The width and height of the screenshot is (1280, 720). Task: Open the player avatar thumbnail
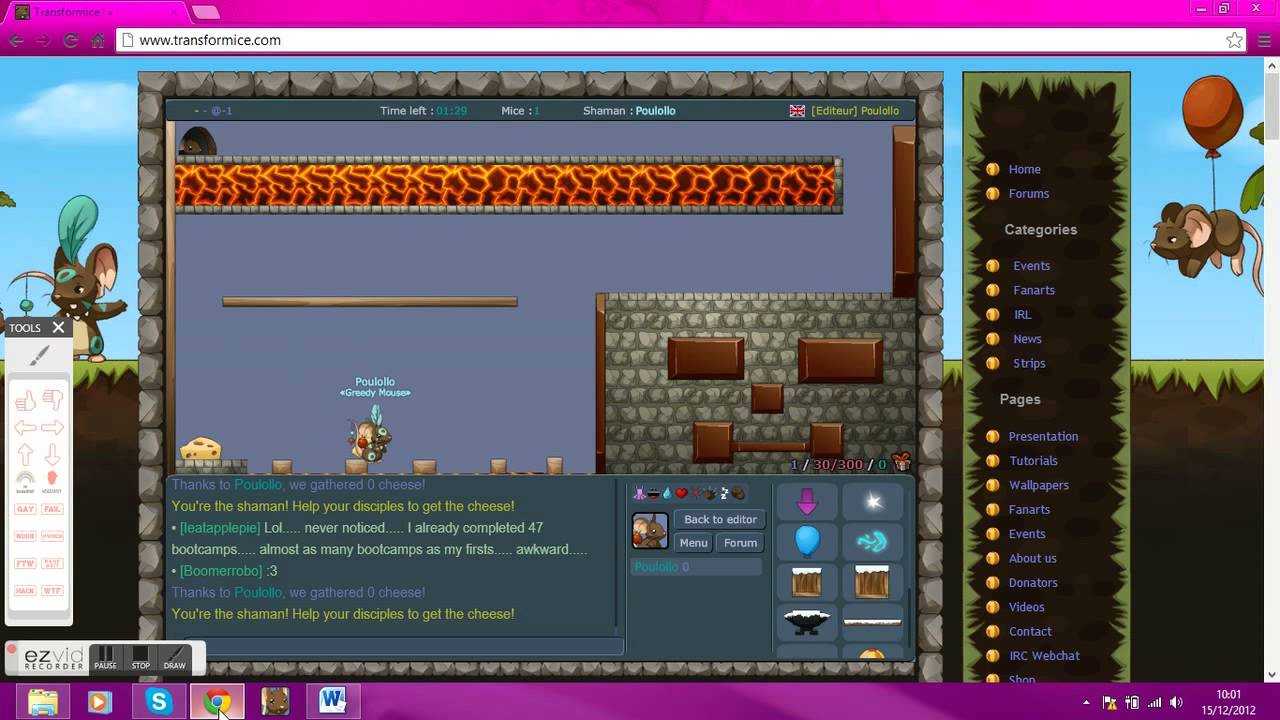[x=650, y=531]
